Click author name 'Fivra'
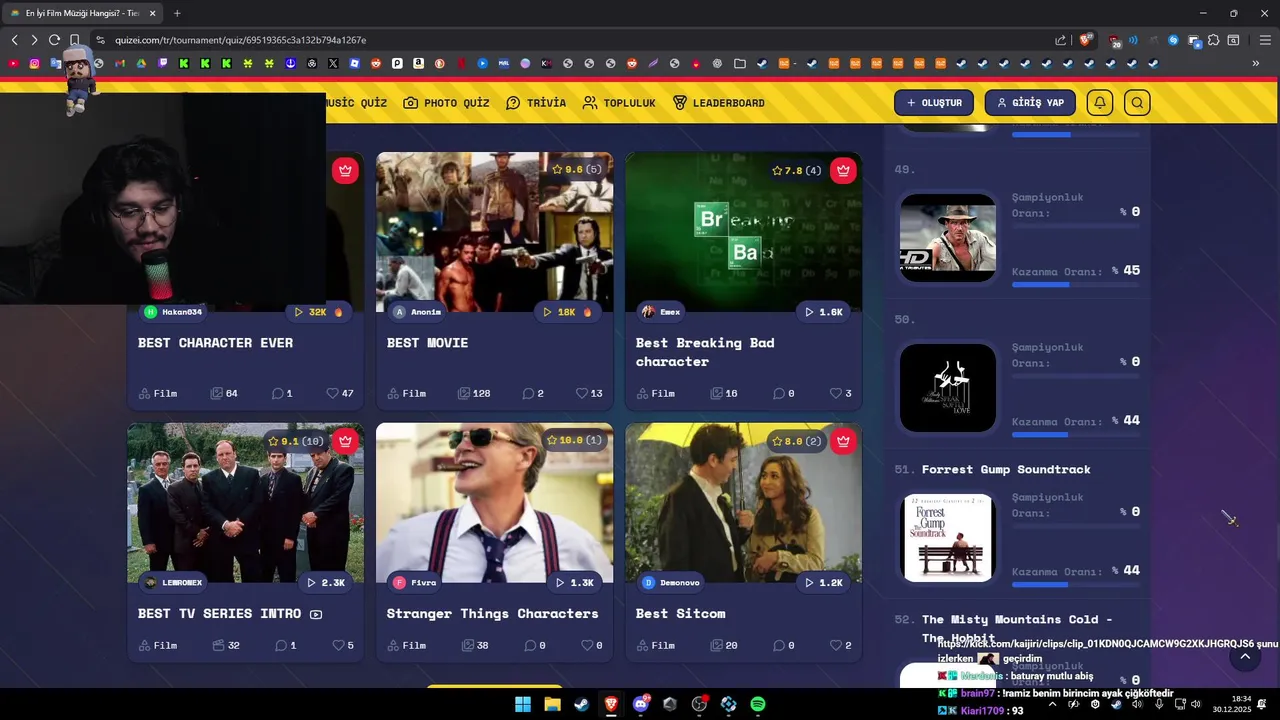The width and height of the screenshot is (1280, 720). tap(423, 582)
